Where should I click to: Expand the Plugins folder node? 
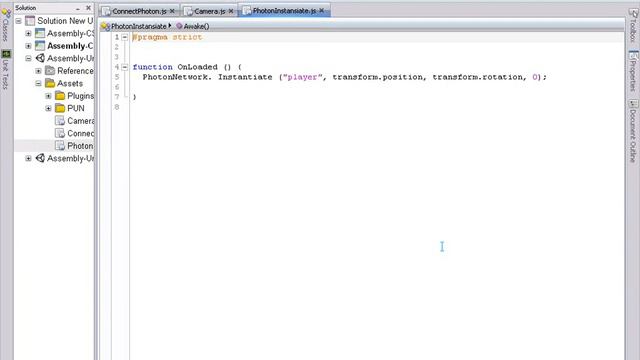[48, 96]
